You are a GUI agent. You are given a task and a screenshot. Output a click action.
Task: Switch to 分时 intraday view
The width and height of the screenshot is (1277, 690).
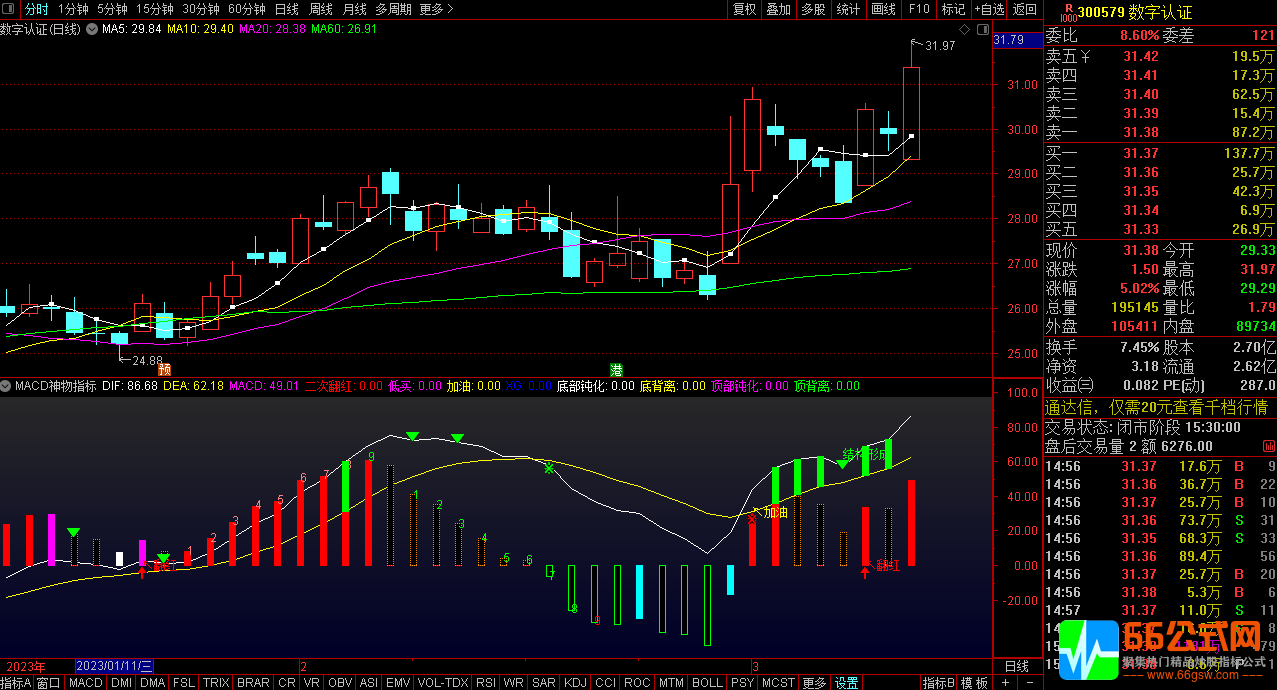click(36, 9)
